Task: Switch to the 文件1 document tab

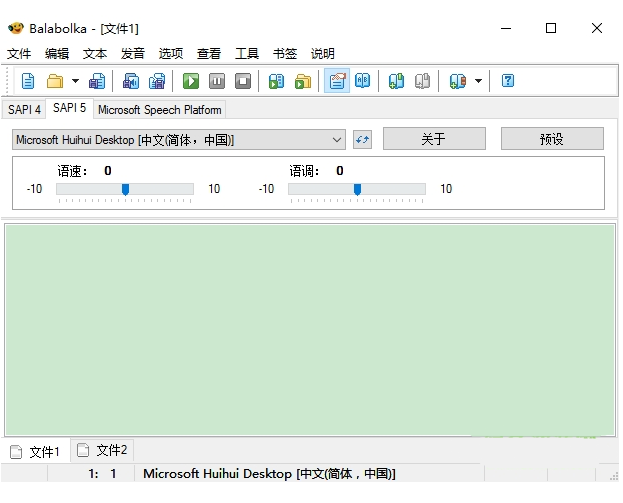Action: click(35, 452)
